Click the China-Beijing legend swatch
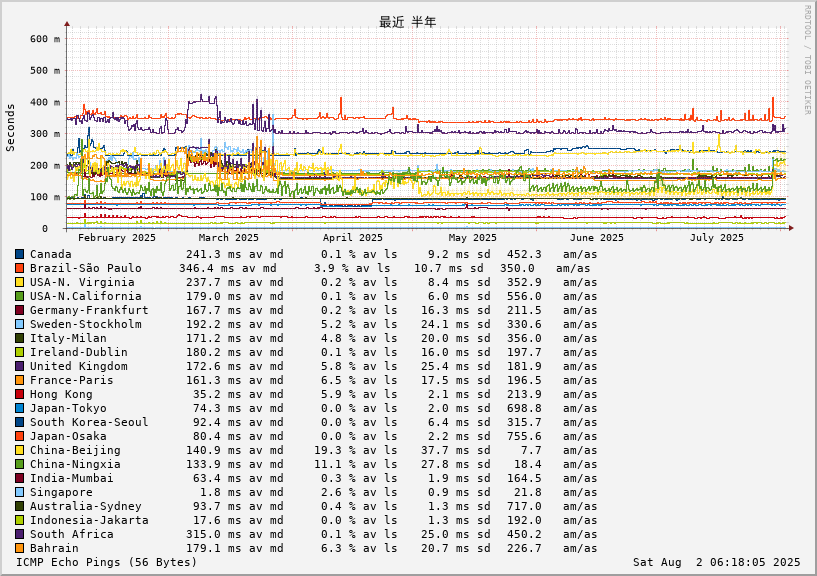This screenshot has height=576, width=817. (x=19, y=450)
